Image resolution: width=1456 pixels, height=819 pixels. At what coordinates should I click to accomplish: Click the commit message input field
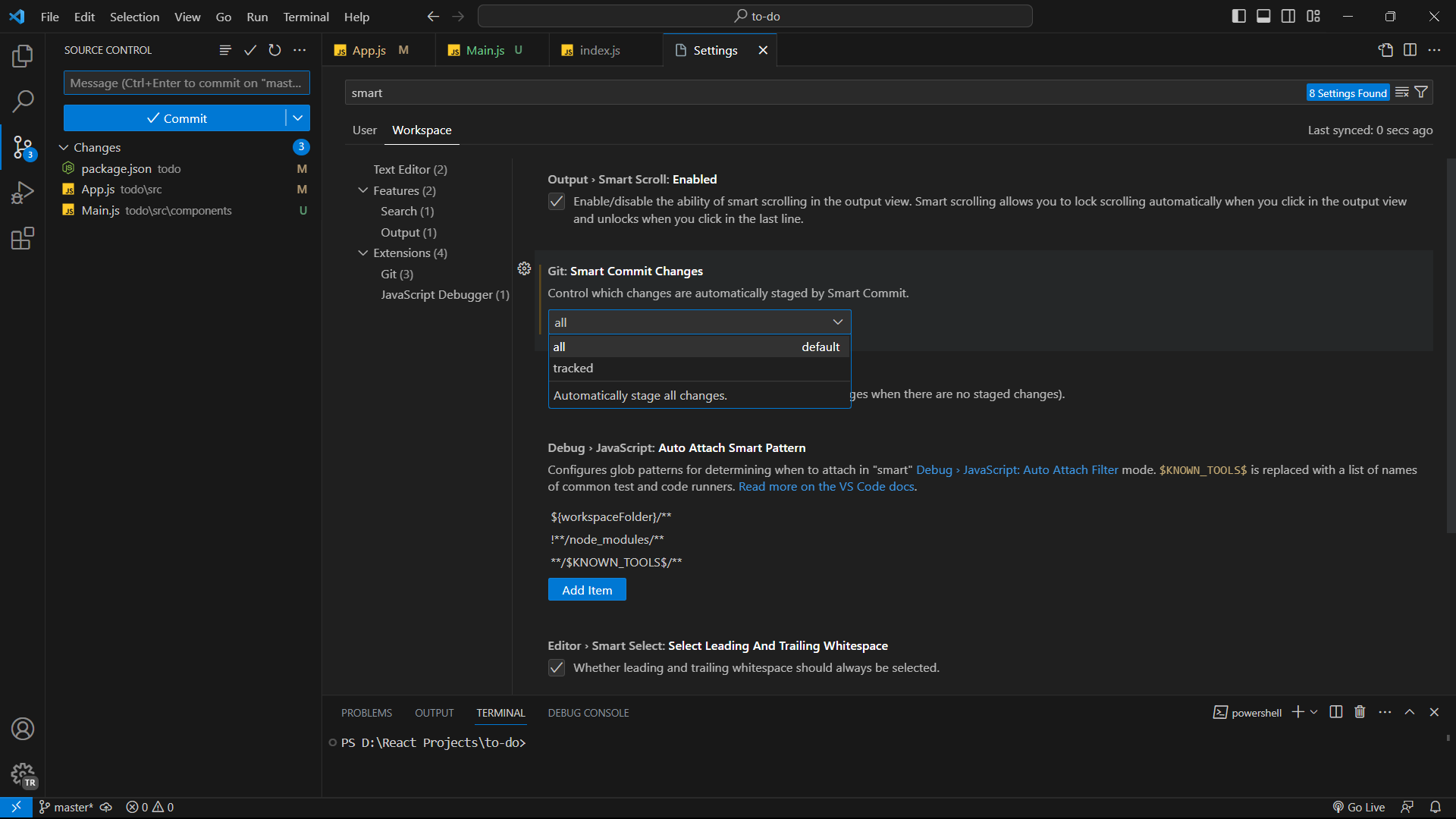[x=186, y=83]
